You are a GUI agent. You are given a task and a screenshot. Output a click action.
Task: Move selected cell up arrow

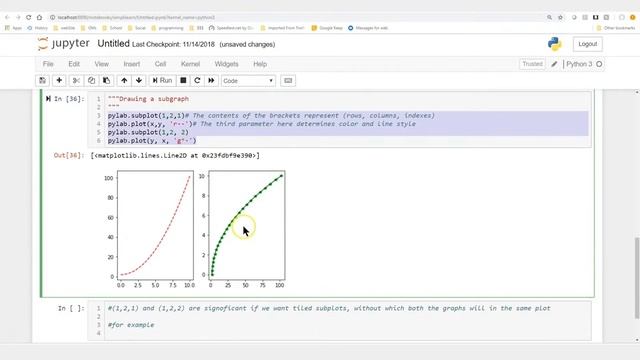124,80
